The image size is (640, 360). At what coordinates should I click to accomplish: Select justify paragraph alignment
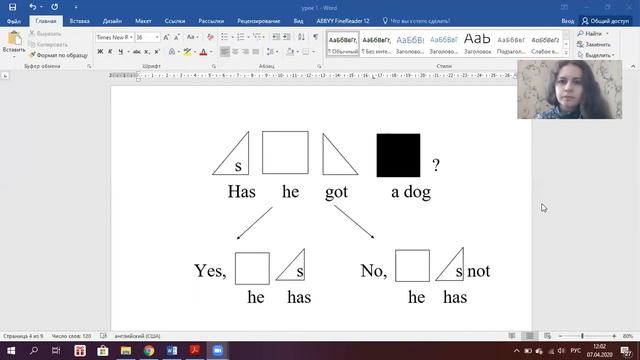256,52
